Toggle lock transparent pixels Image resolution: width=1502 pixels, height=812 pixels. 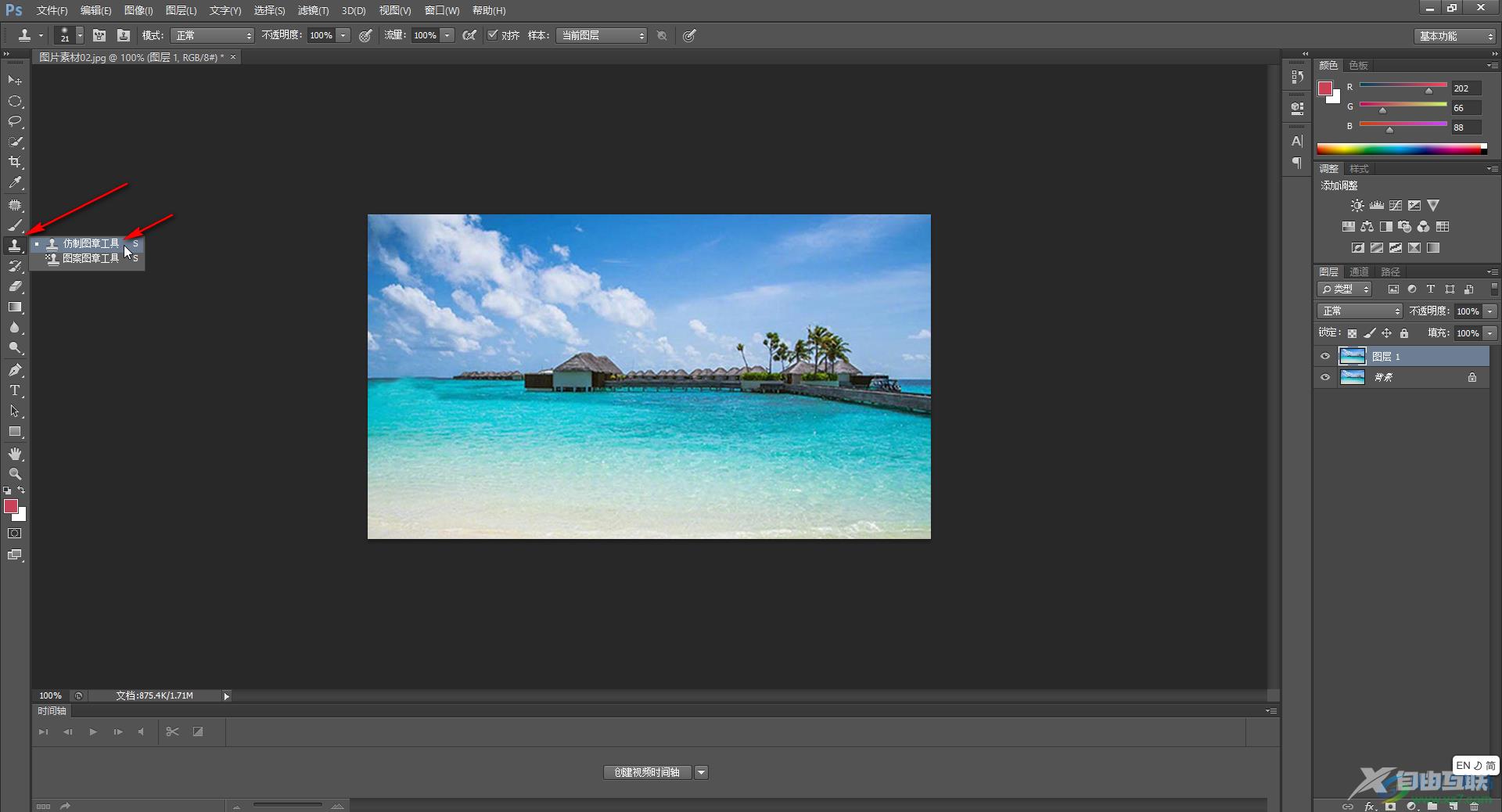(1352, 333)
